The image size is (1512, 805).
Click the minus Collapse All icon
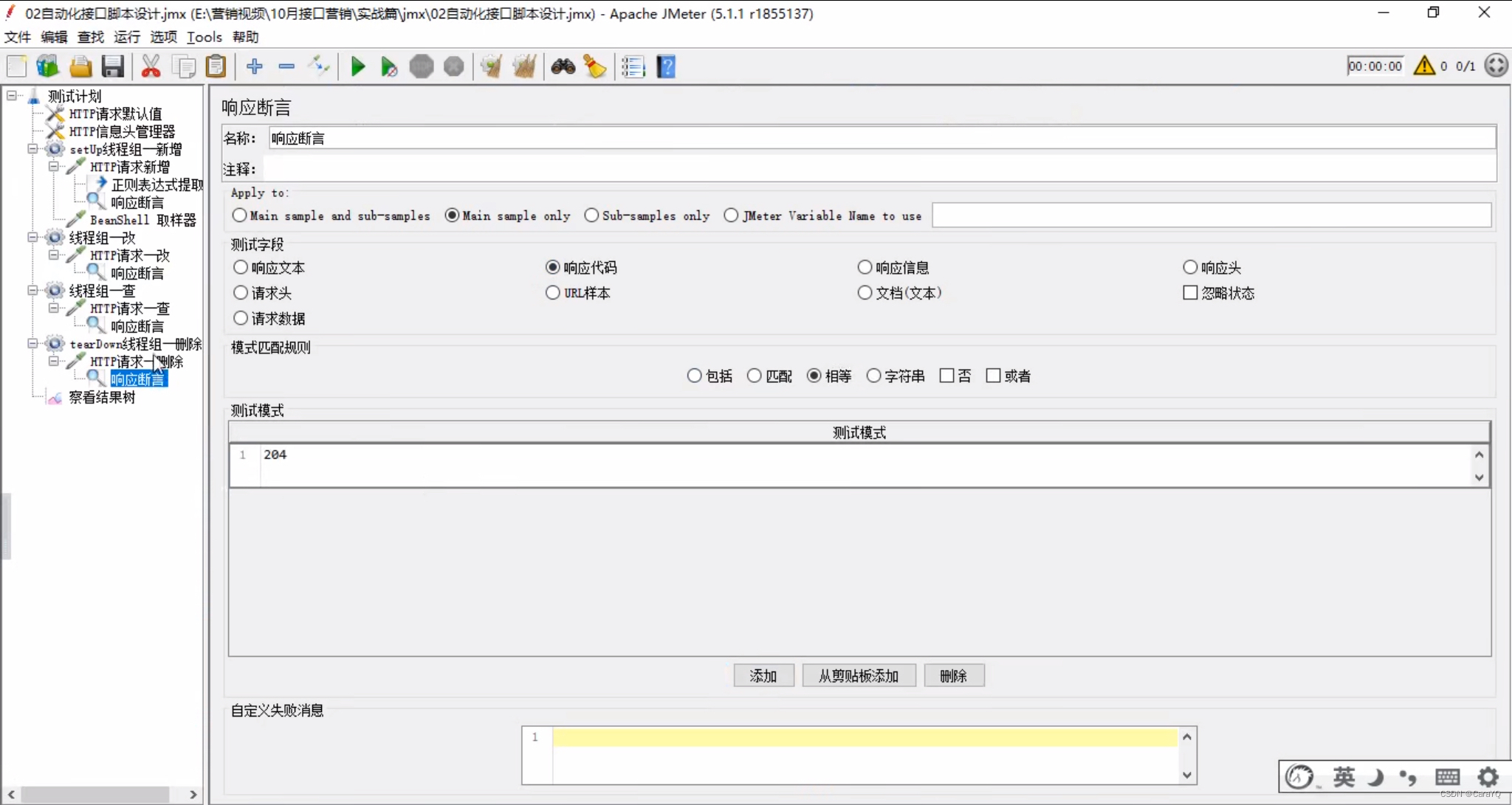[x=286, y=66]
